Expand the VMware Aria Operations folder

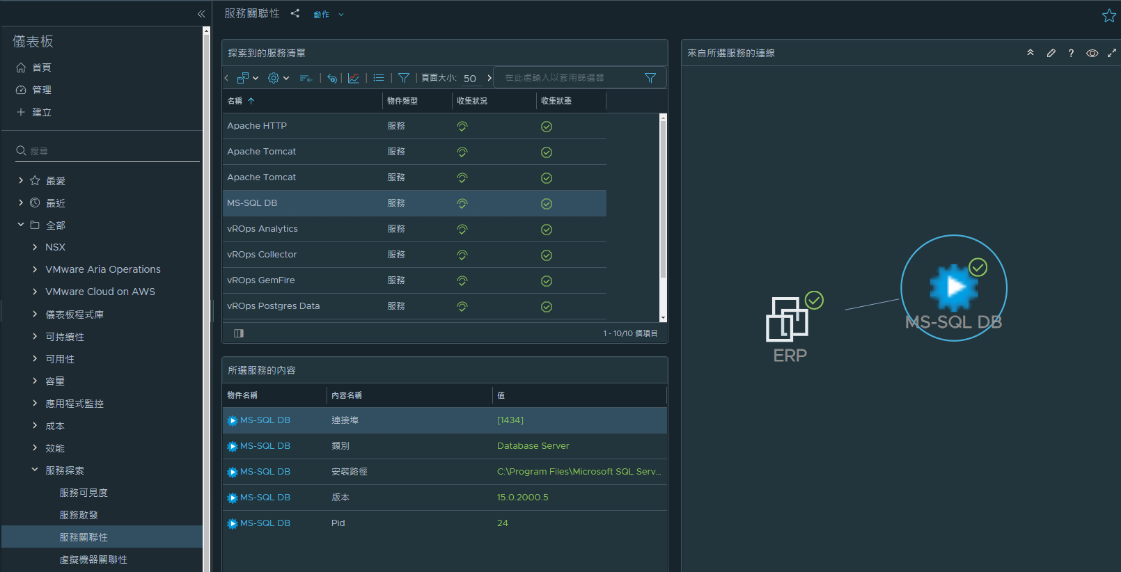pos(35,270)
